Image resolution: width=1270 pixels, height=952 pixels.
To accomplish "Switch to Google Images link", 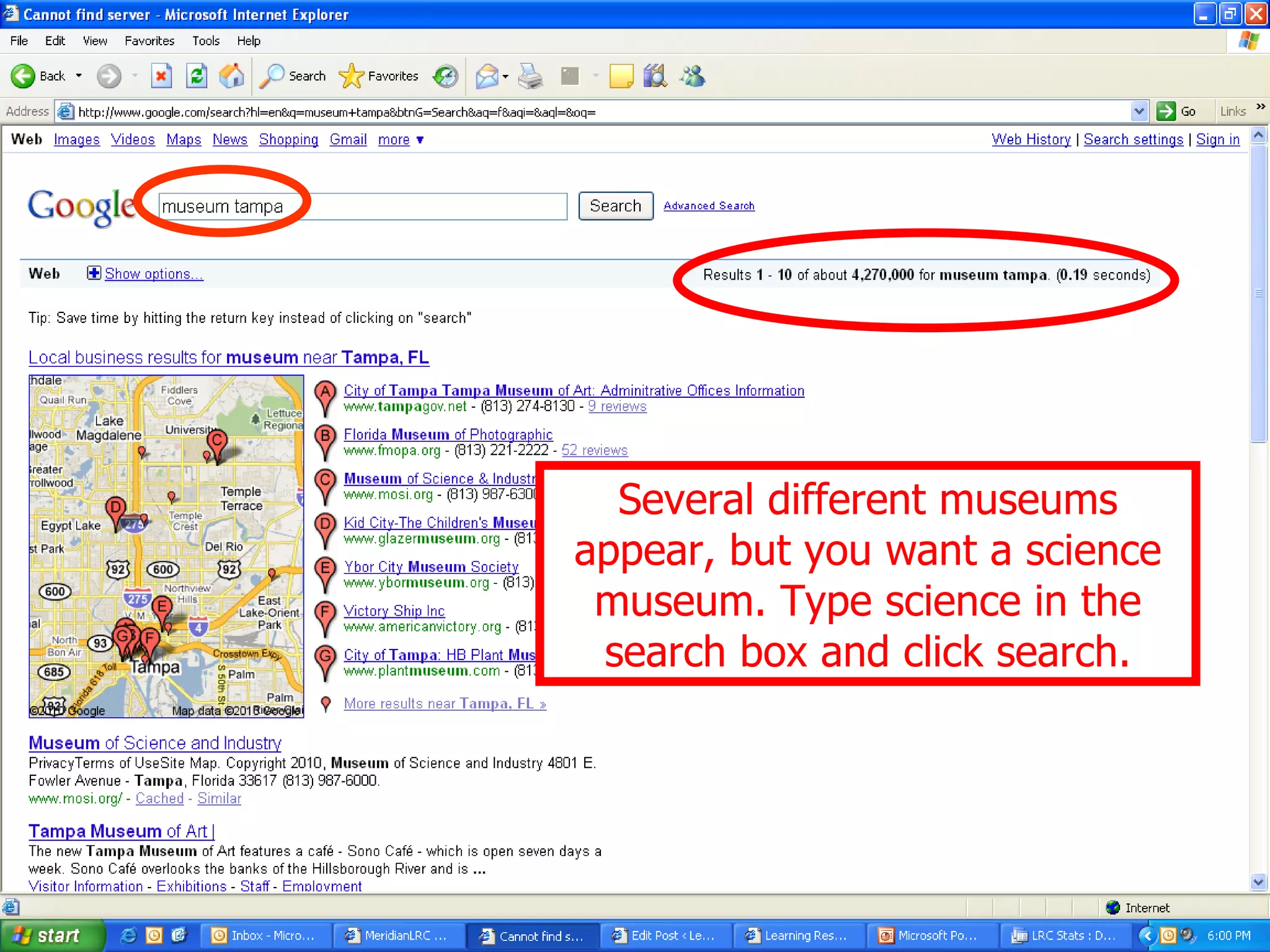I will [x=77, y=140].
